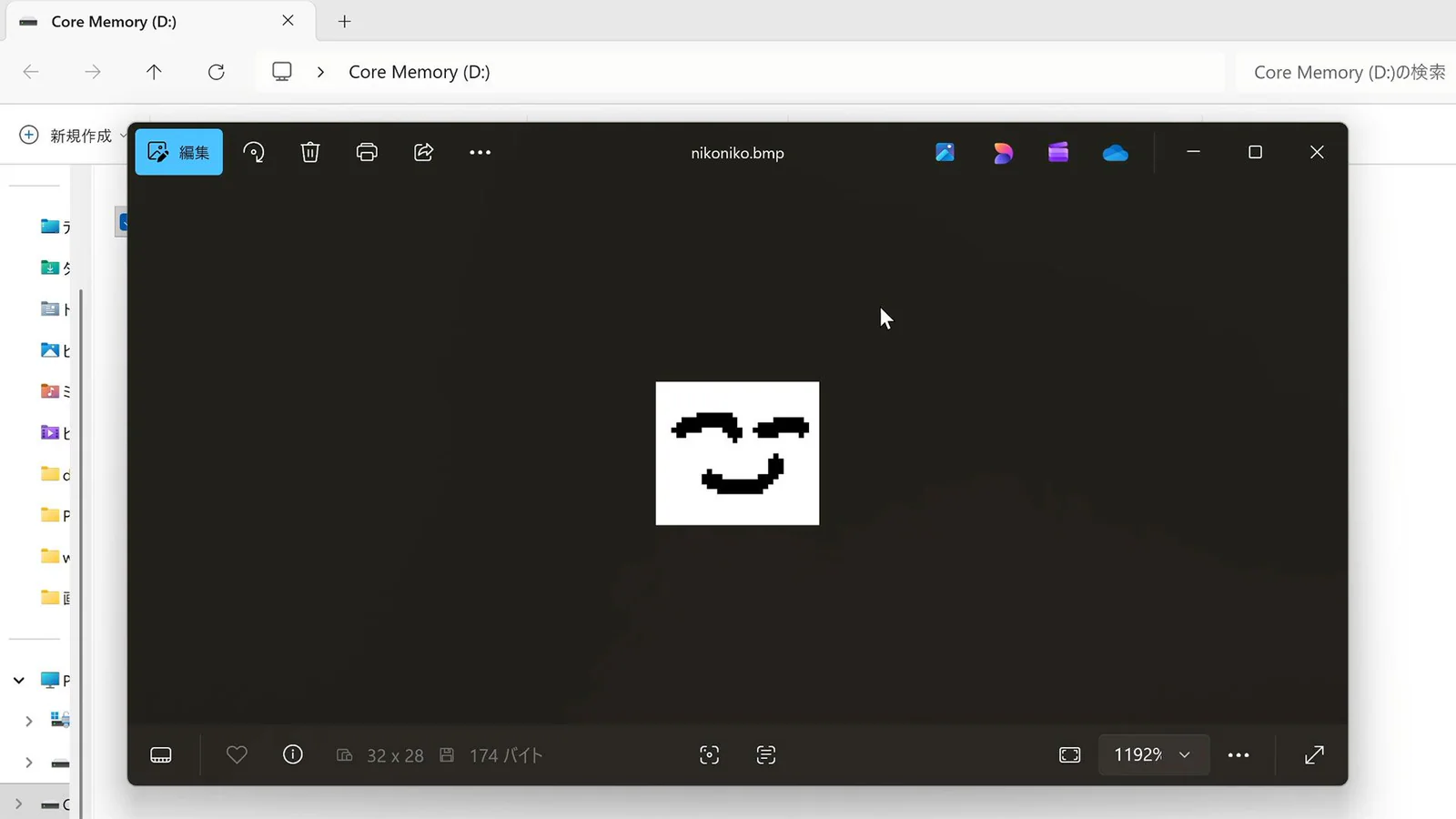Open file info with the circled i icon
Screen dimensions: 1456x819
click(293, 754)
